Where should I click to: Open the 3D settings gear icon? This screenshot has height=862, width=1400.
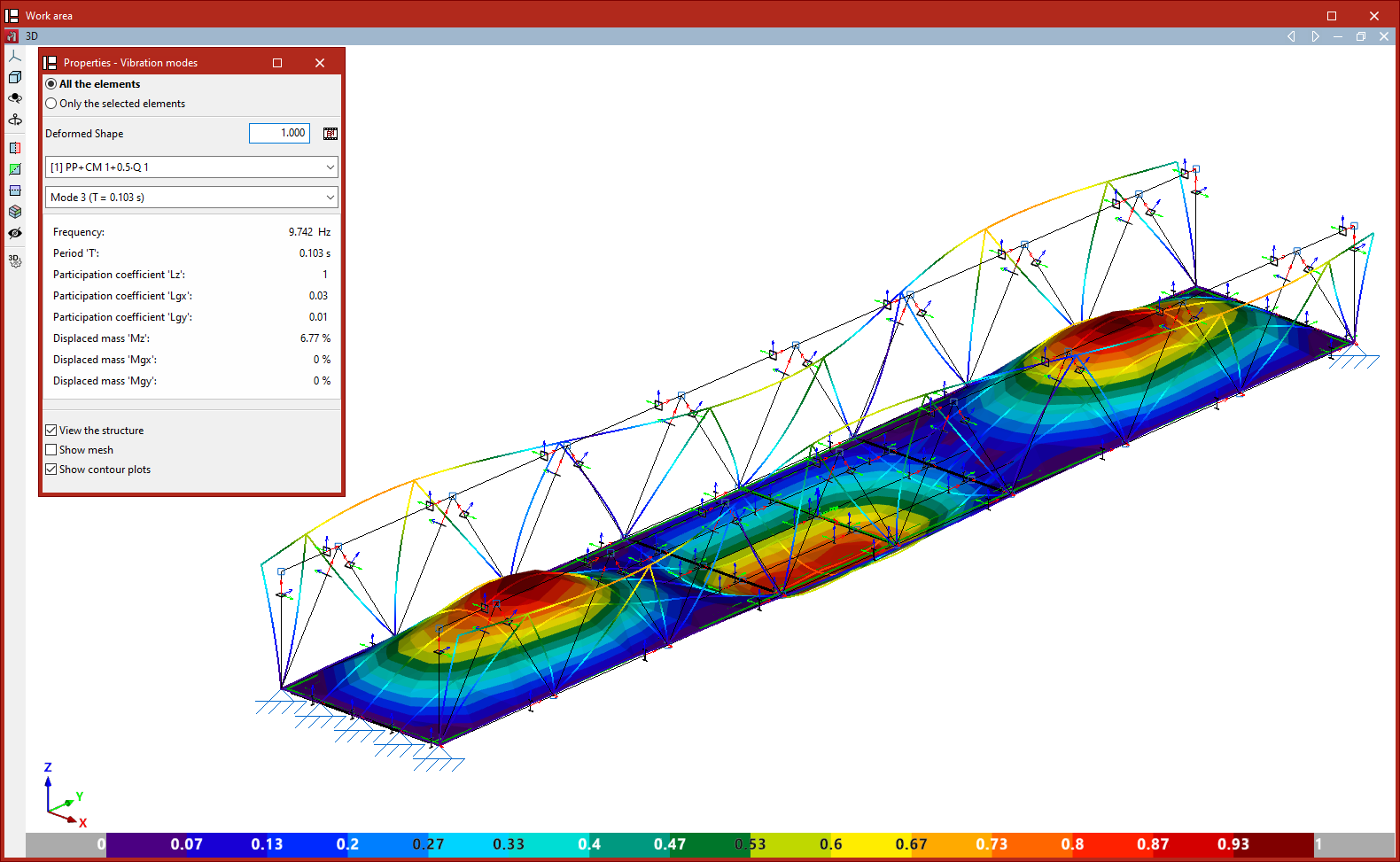click(15, 260)
